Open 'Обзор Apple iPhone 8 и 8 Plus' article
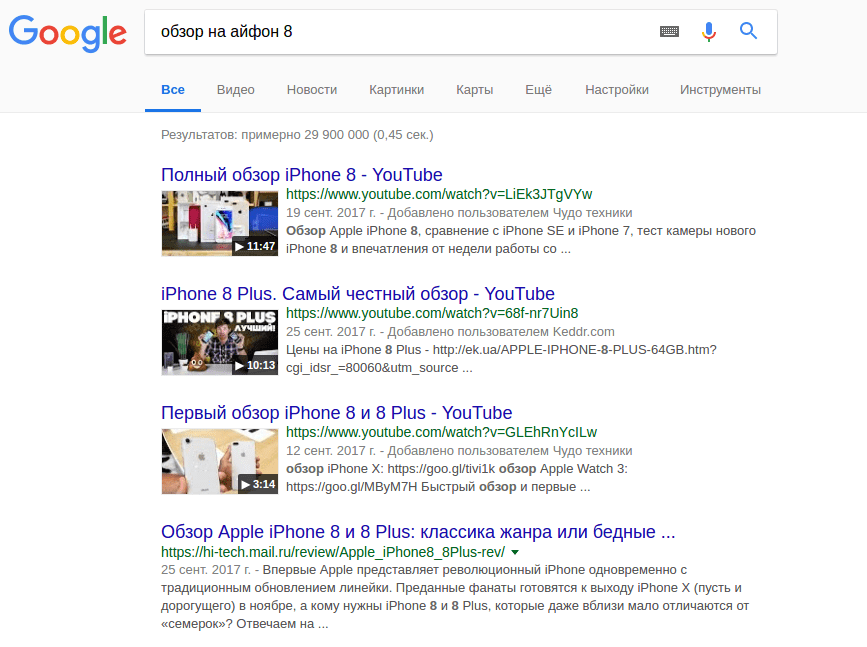Image resolution: width=867 pixels, height=647 pixels. pyautogui.click(x=418, y=532)
